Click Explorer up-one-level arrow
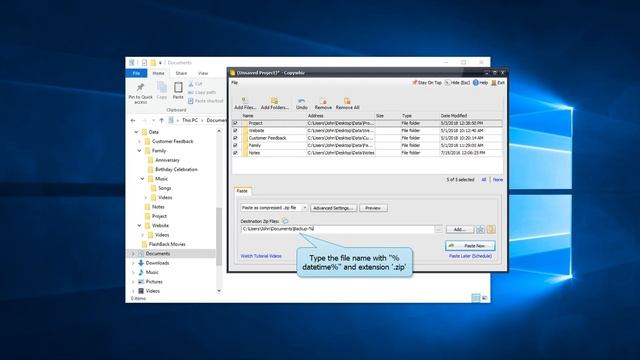Image resolution: width=640 pixels, height=360 pixels. (x=162, y=120)
